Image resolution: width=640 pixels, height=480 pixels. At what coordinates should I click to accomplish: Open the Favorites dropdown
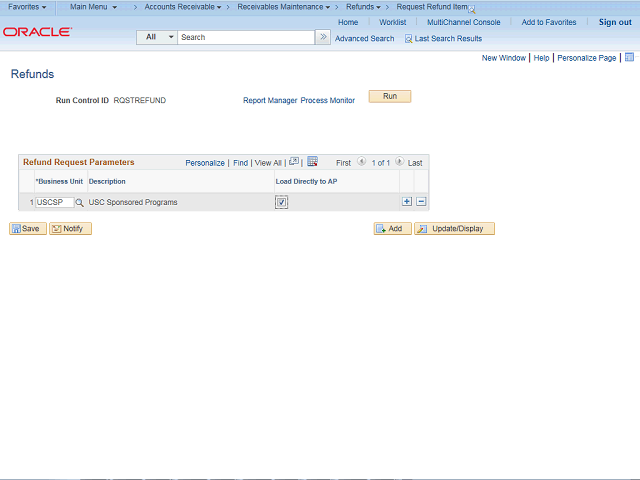[x=27, y=7]
